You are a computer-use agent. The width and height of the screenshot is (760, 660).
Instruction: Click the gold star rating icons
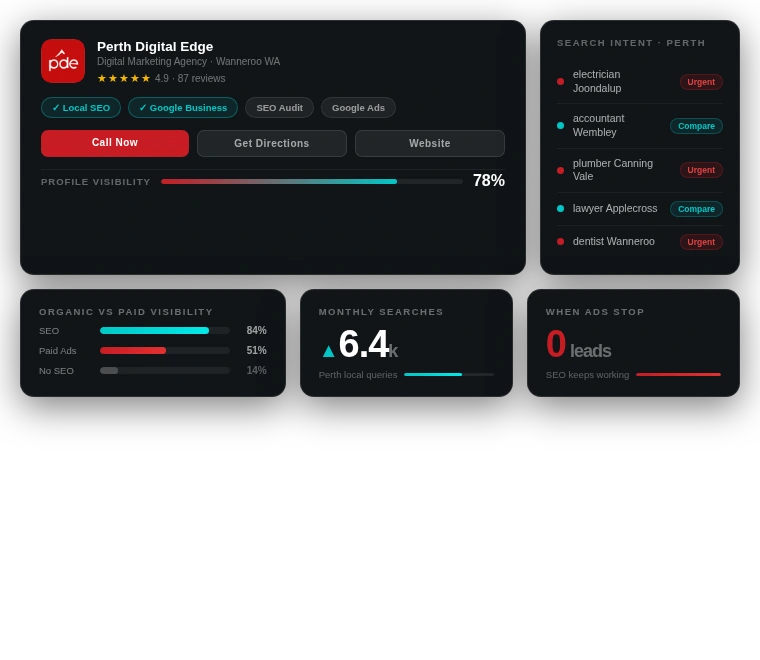(123, 78)
